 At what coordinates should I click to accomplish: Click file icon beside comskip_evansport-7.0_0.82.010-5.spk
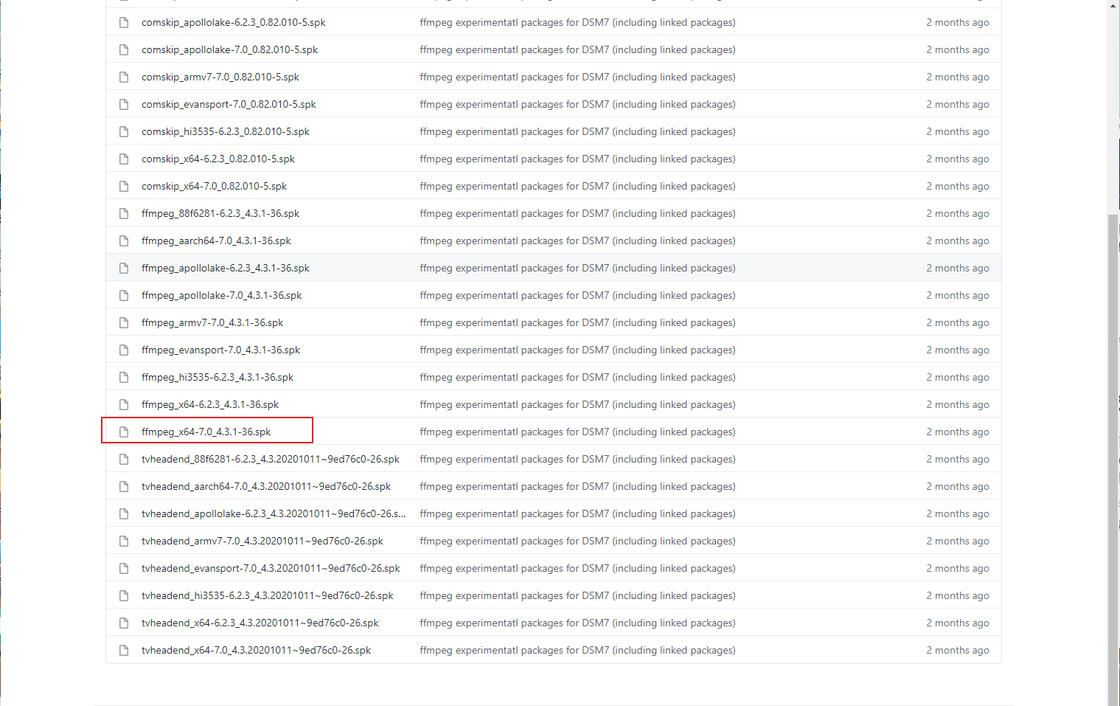click(124, 104)
